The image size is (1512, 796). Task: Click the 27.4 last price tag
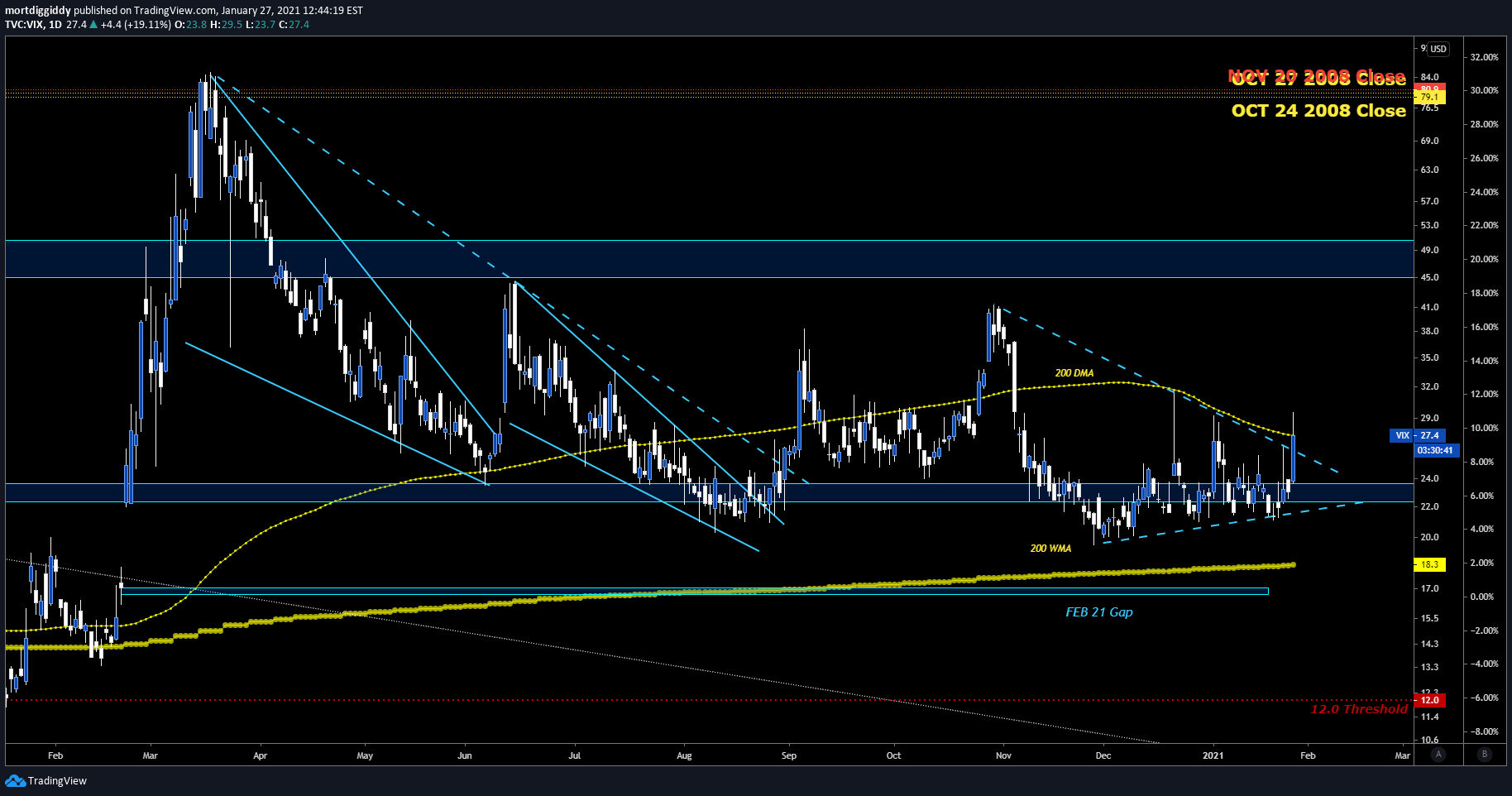pos(1429,435)
